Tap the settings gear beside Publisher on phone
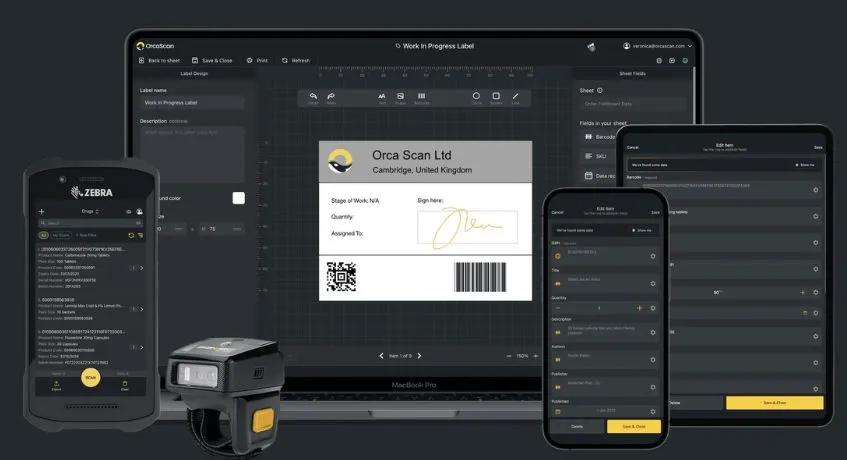Screen dimensions: 847x460 pos(653,387)
